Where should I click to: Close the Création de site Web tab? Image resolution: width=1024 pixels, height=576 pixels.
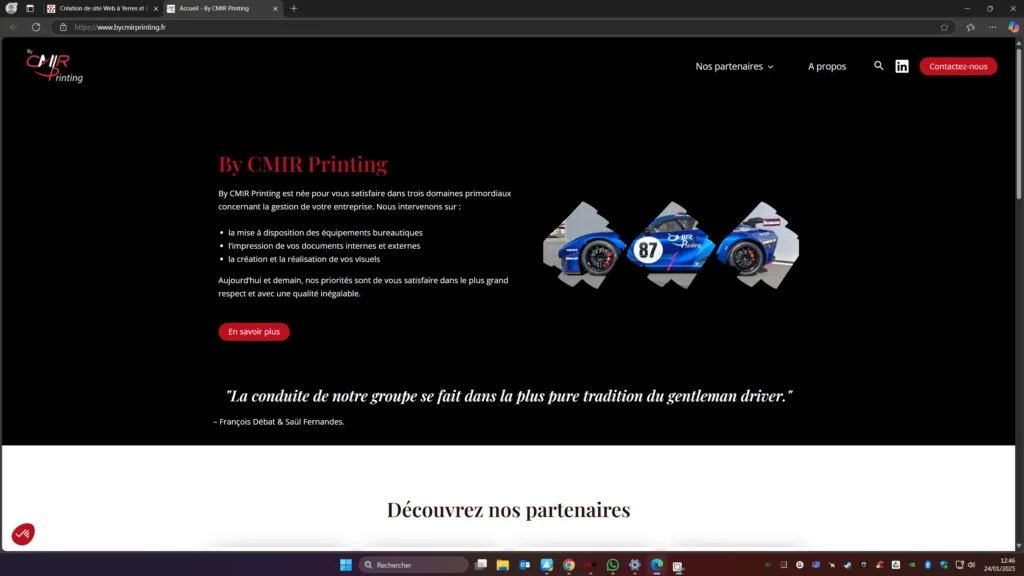point(155,8)
